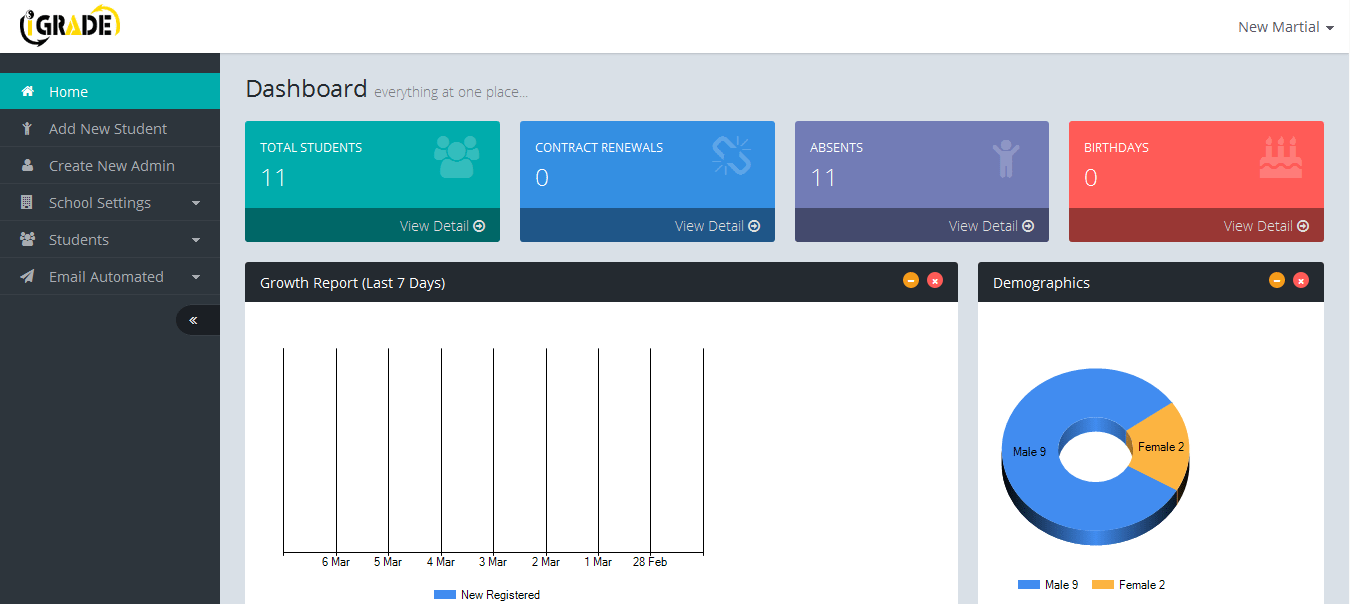Click the Add New Student person icon
This screenshot has width=1350, height=604.
coord(28,128)
